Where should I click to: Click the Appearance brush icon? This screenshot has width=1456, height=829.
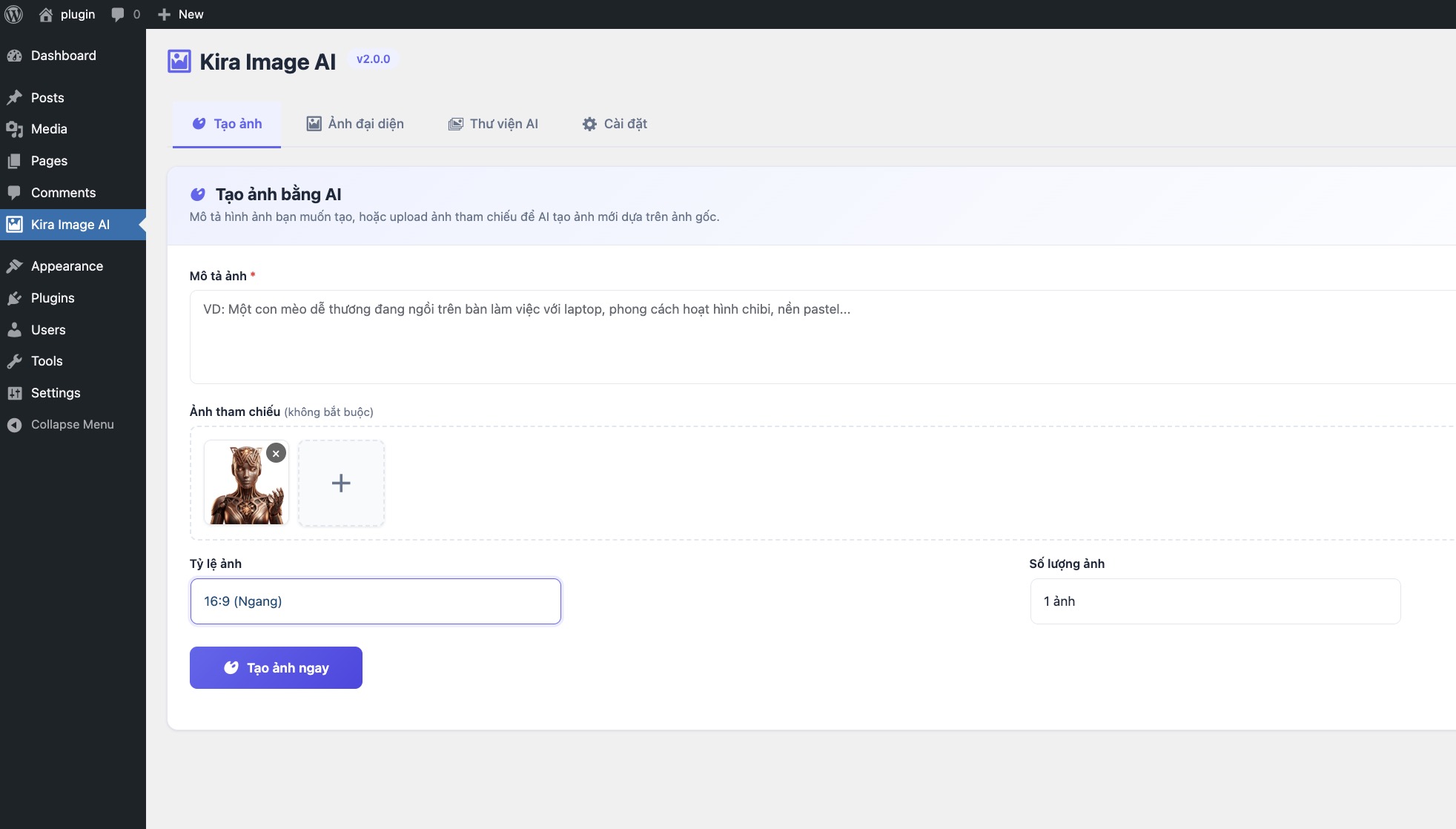(14, 266)
